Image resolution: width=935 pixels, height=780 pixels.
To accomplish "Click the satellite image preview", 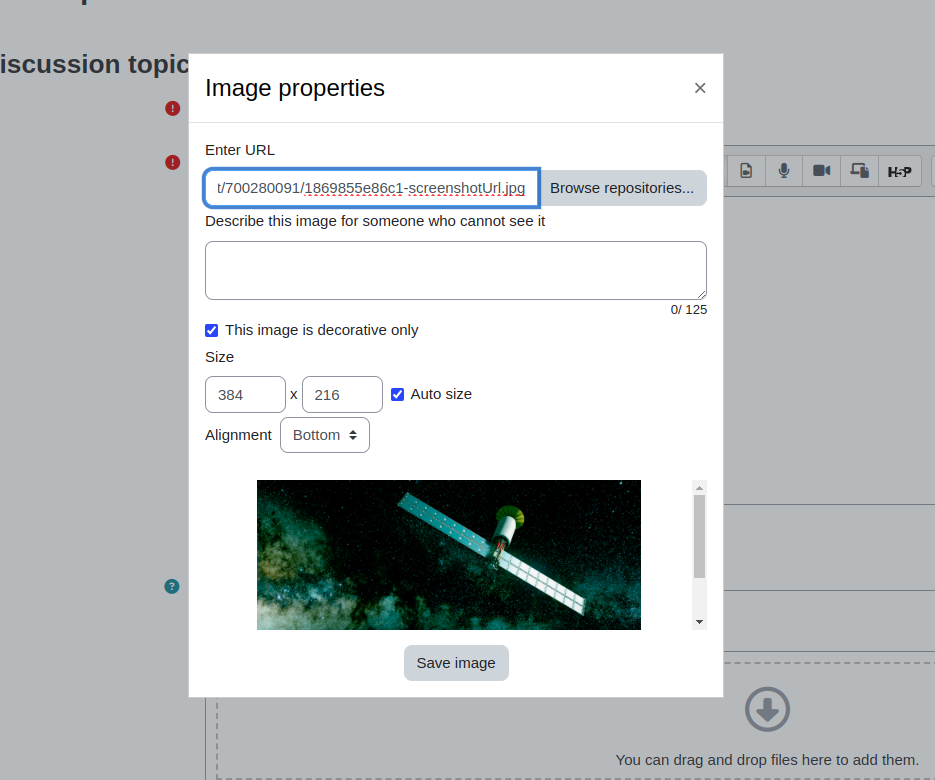I will (x=449, y=555).
